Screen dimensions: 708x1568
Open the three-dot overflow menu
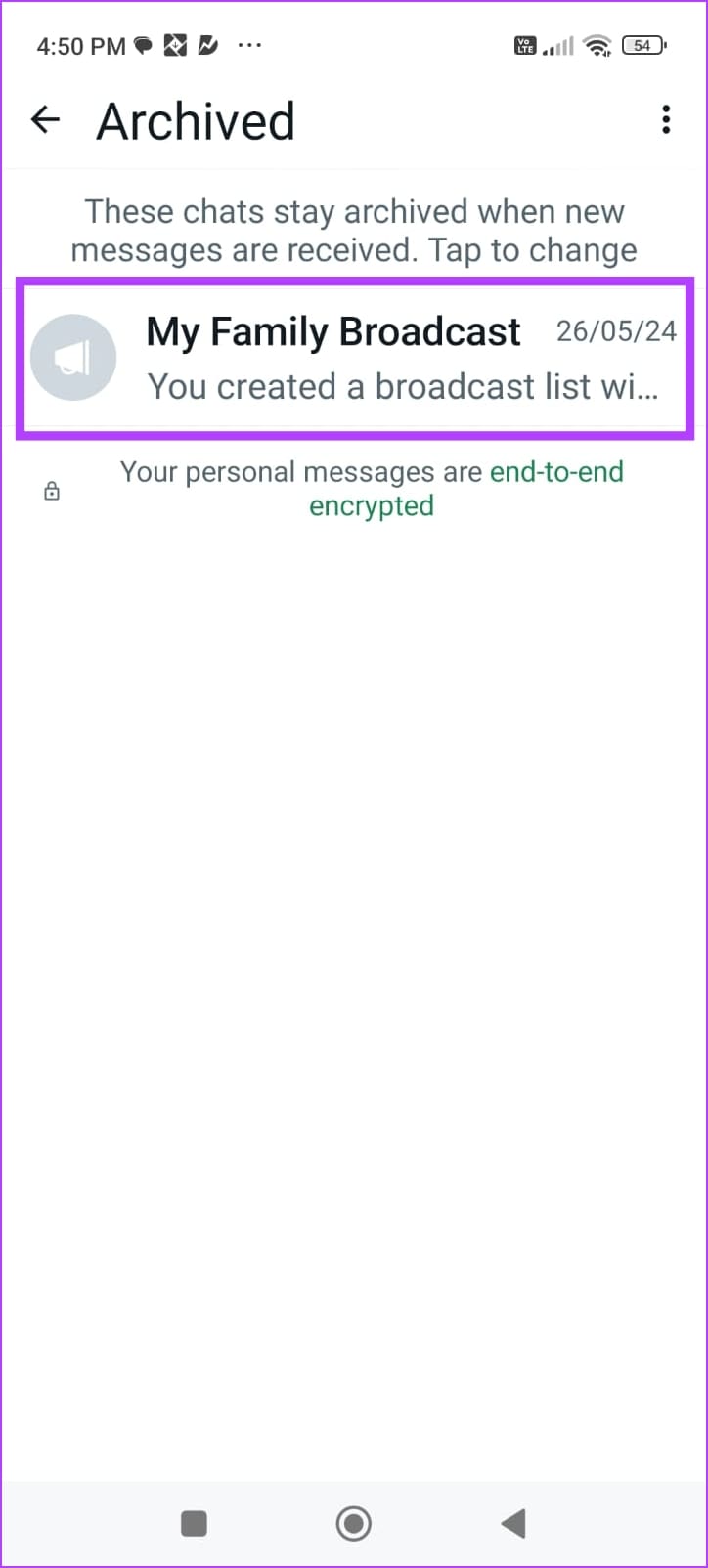(x=666, y=119)
